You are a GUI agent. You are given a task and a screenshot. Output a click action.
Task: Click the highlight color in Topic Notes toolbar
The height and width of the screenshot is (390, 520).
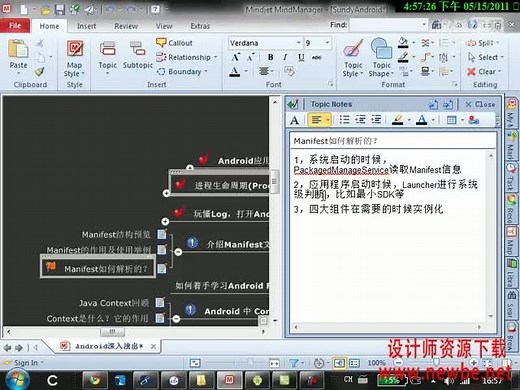click(397, 120)
